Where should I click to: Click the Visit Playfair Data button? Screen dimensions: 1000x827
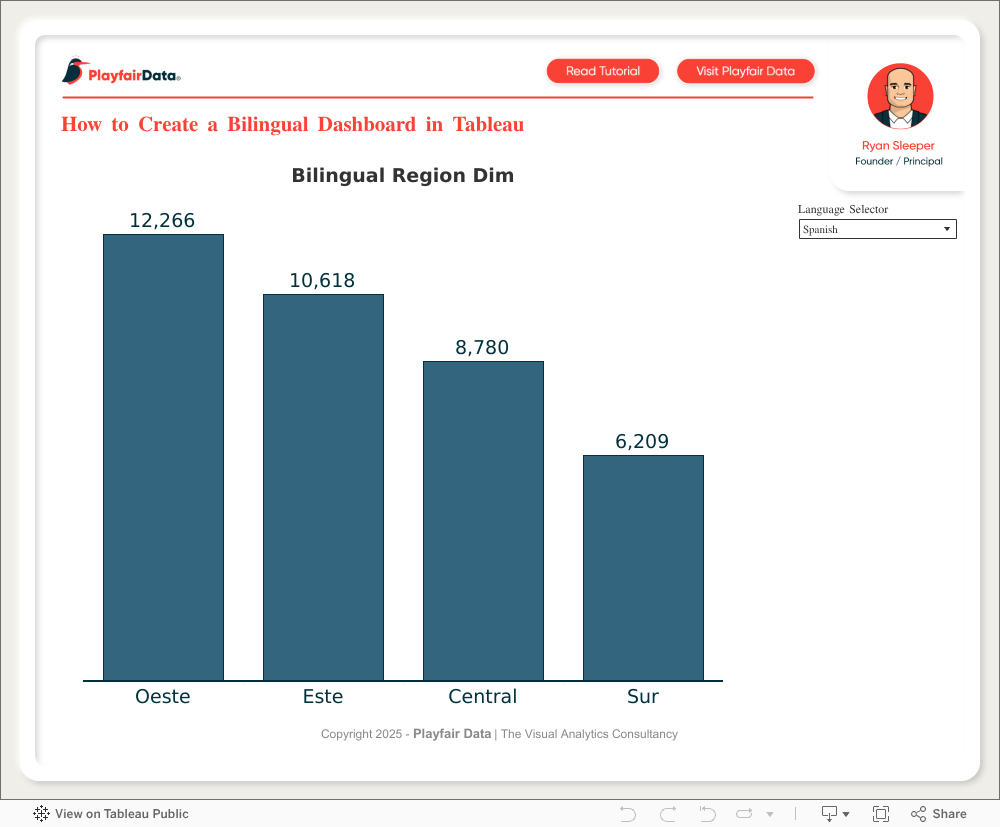(745, 71)
